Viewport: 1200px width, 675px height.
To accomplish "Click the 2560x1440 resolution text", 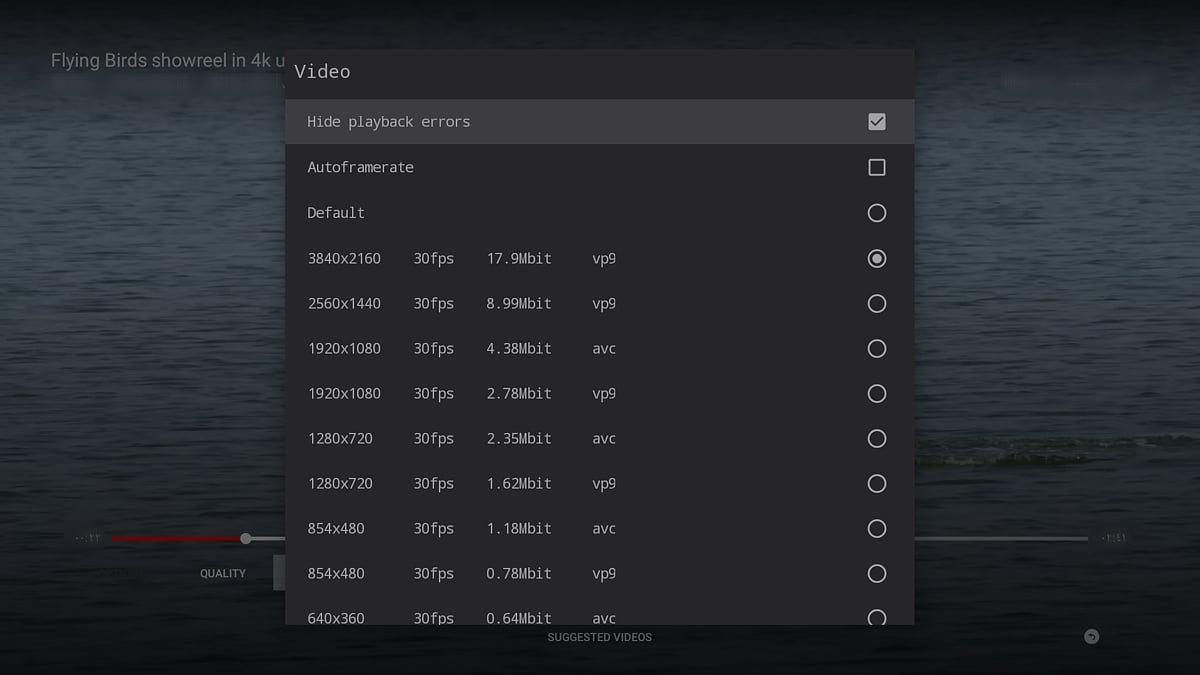I will 344,303.
